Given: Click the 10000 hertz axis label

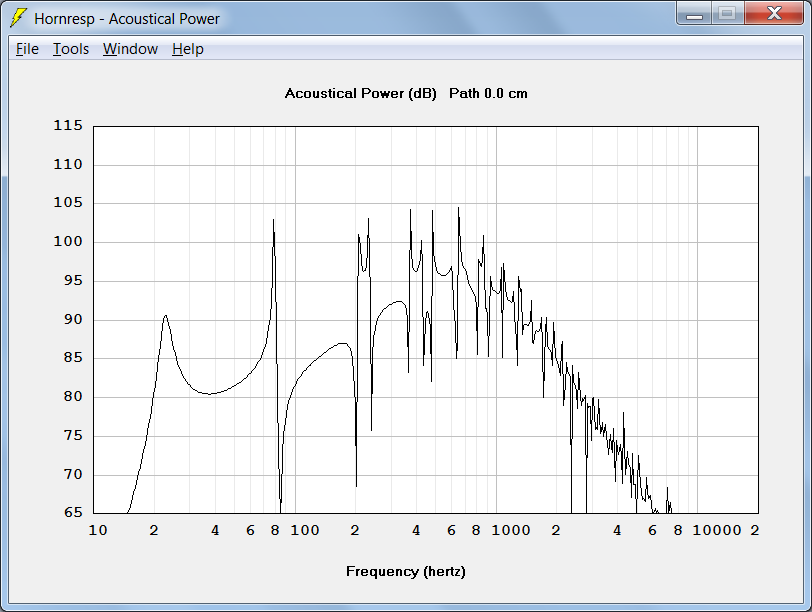Looking at the screenshot, I should (717, 530).
